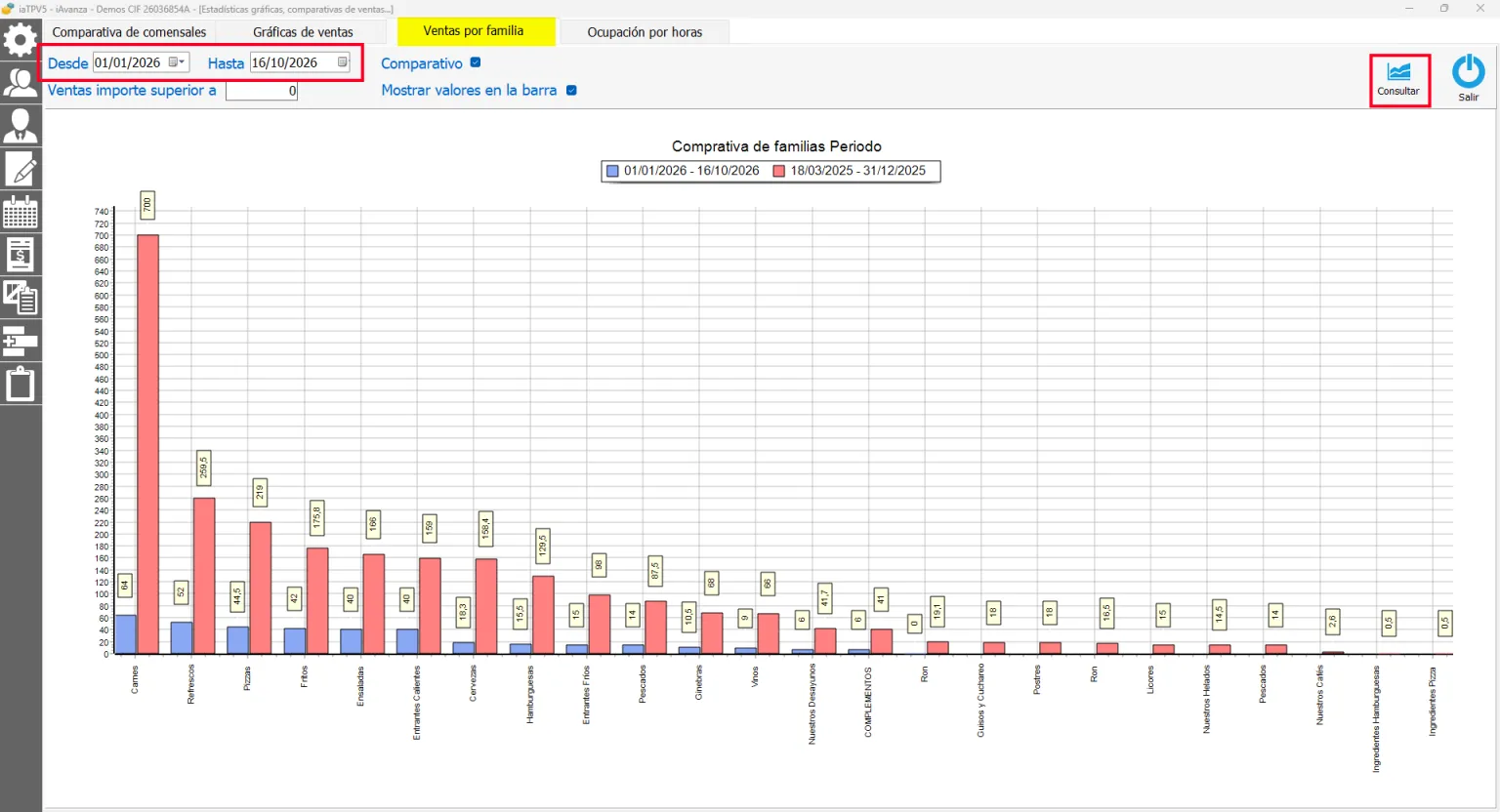The image size is (1500, 812).
Task: Switch to Gráficas de ventas tab
Action: [x=303, y=32]
